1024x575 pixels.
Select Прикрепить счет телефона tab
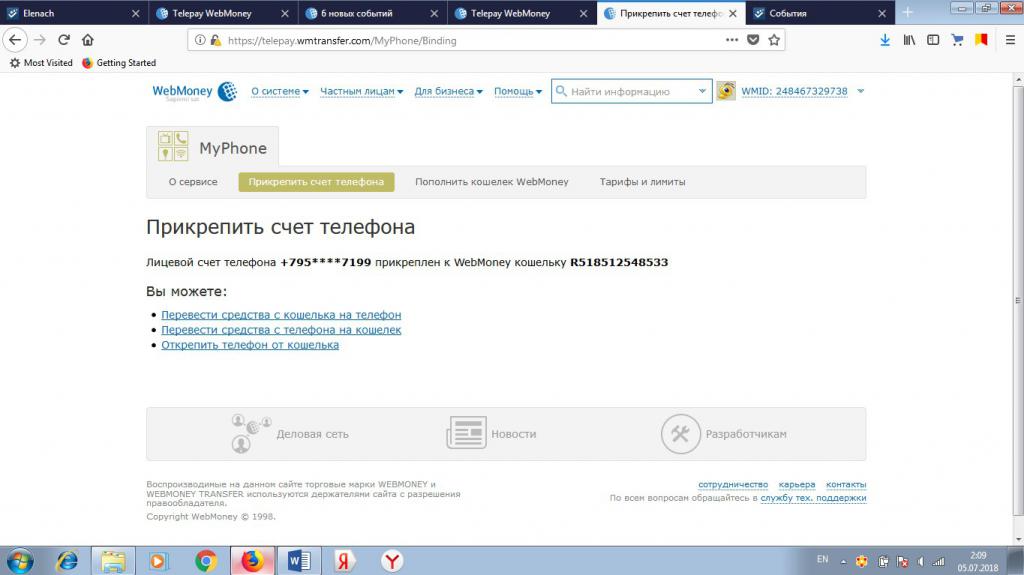pos(316,182)
